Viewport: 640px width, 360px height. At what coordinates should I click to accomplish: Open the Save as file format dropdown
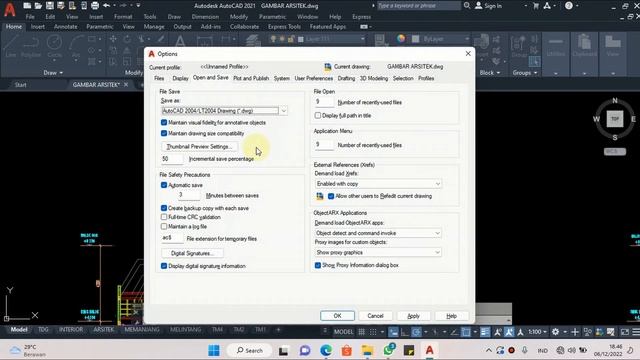(283, 111)
